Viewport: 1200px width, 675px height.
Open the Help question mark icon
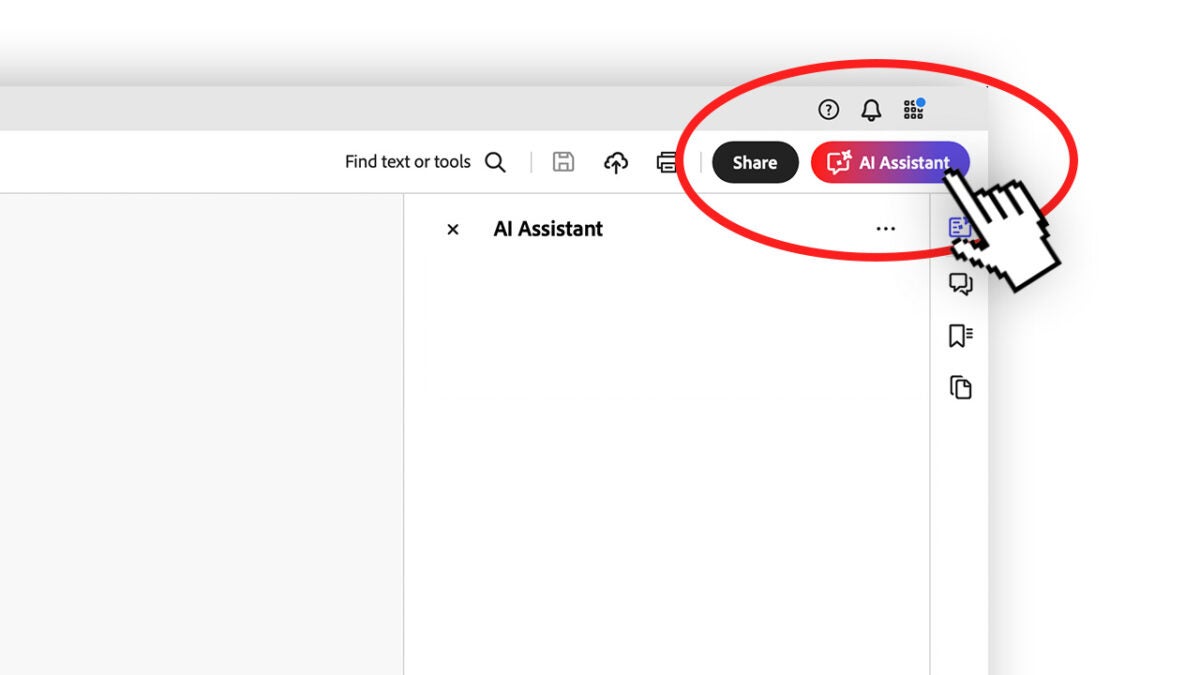click(828, 110)
